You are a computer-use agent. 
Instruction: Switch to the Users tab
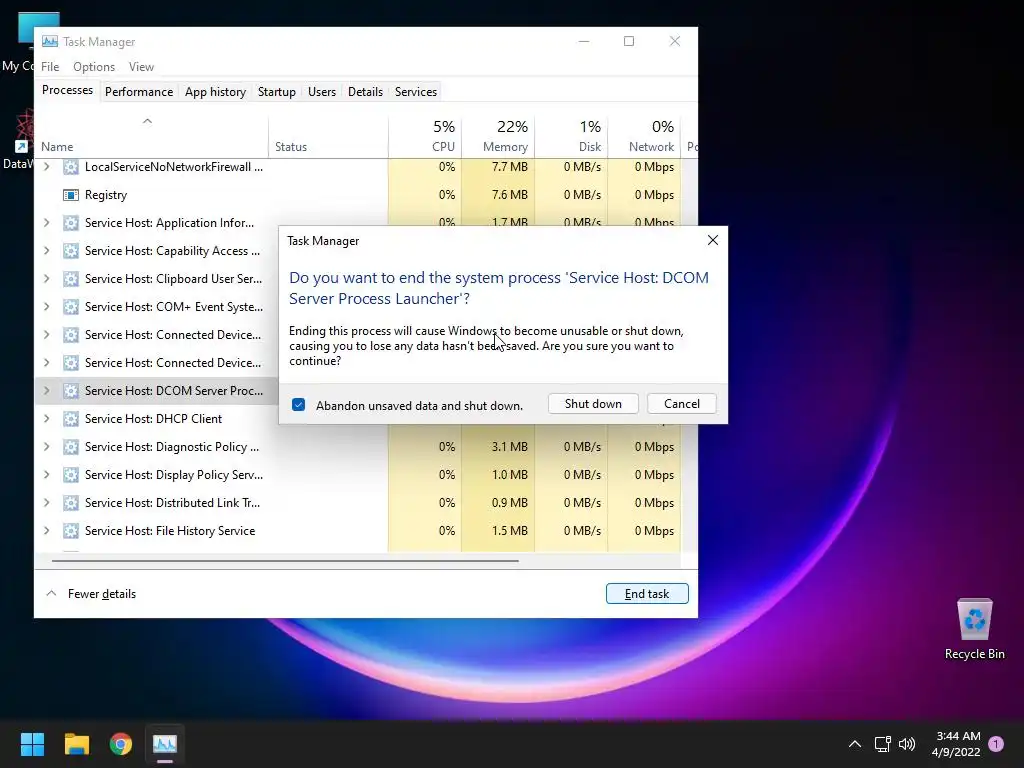[322, 92]
